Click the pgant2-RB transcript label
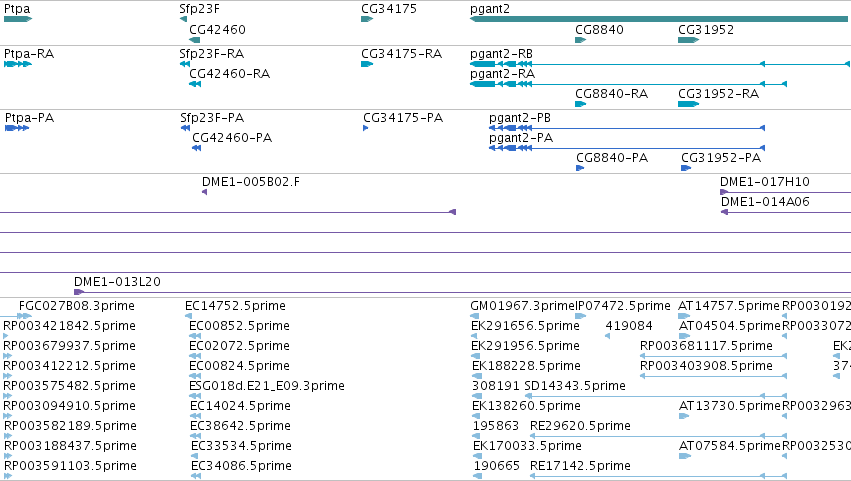Screen dimensions: 851x481 pos(501,54)
